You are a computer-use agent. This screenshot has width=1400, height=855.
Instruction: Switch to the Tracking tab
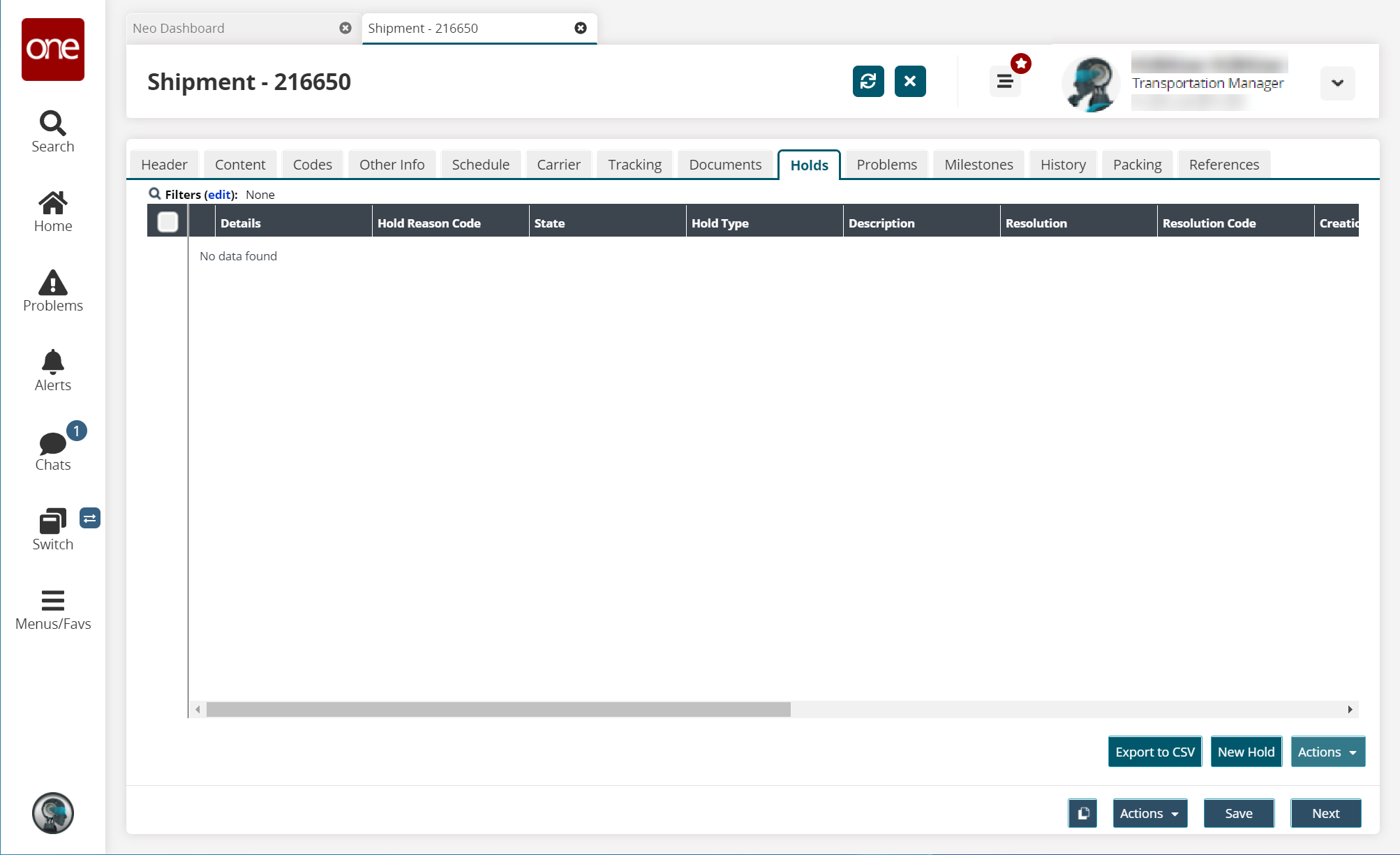pos(633,164)
